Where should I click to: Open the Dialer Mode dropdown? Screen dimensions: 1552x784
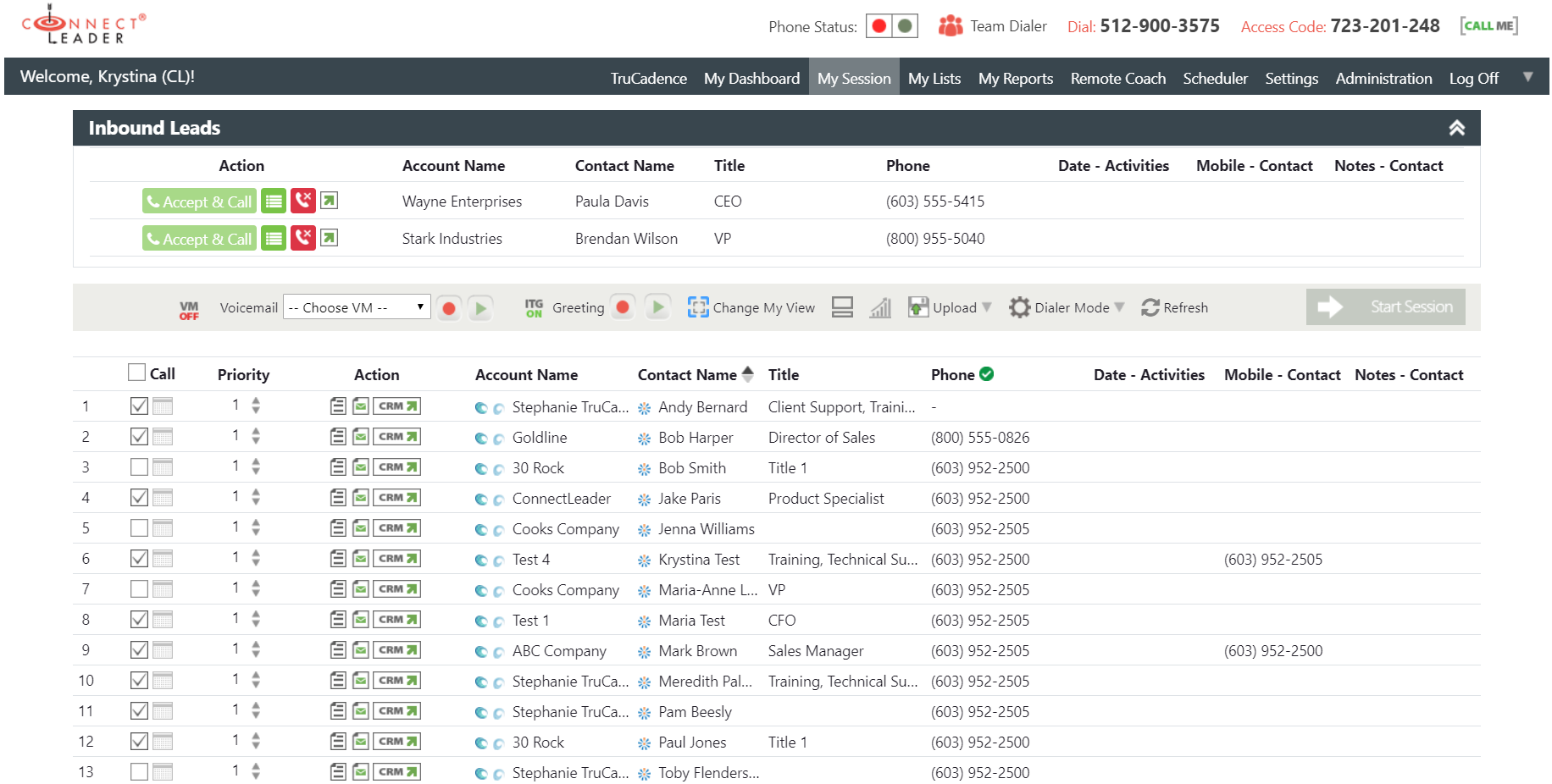click(x=1067, y=307)
